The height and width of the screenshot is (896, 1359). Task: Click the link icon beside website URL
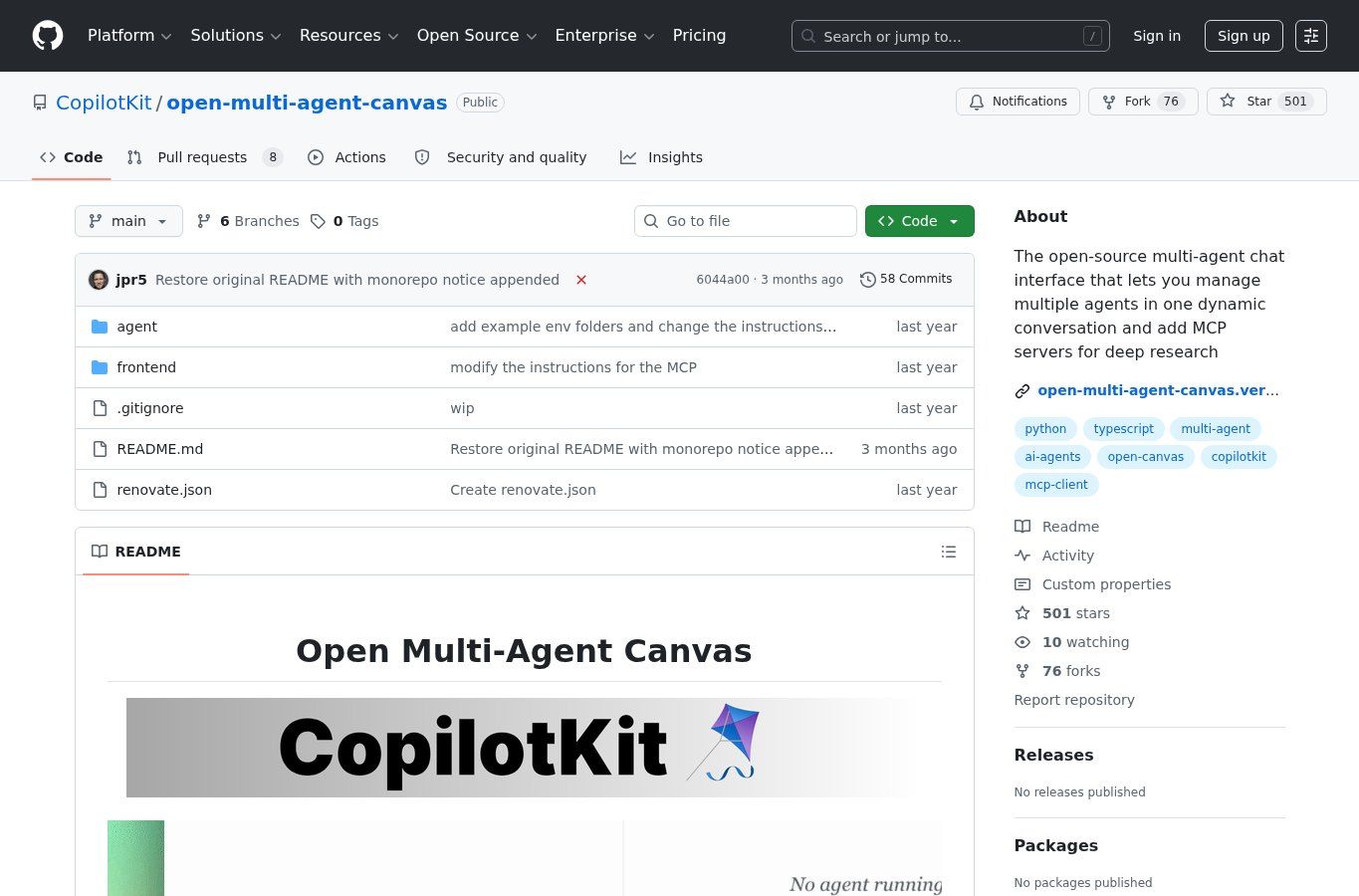(1022, 391)
